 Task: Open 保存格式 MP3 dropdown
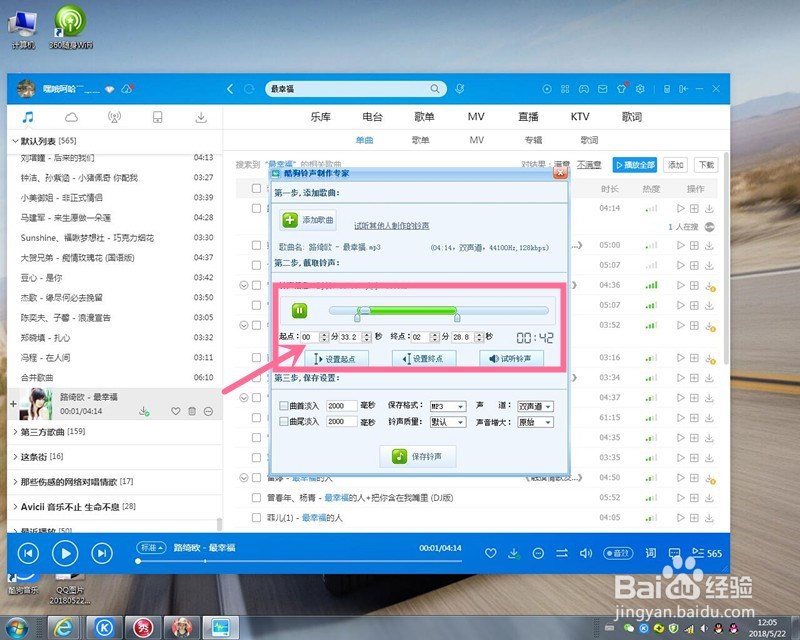tap(447, 406)
